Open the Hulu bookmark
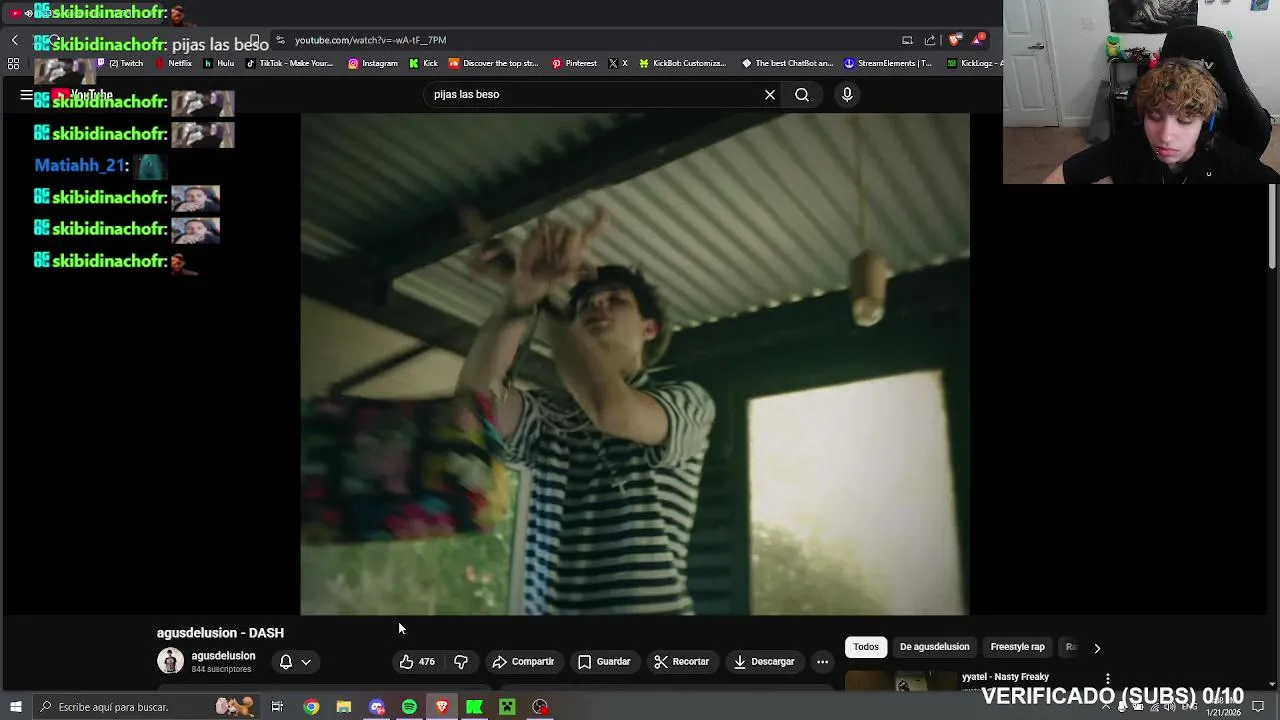 pyautogui.click(x=219, y=63)
